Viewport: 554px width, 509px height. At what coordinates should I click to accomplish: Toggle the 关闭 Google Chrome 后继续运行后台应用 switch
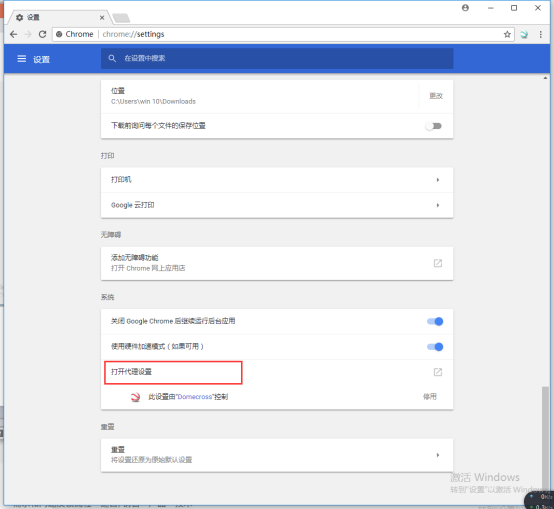point(435,321)
